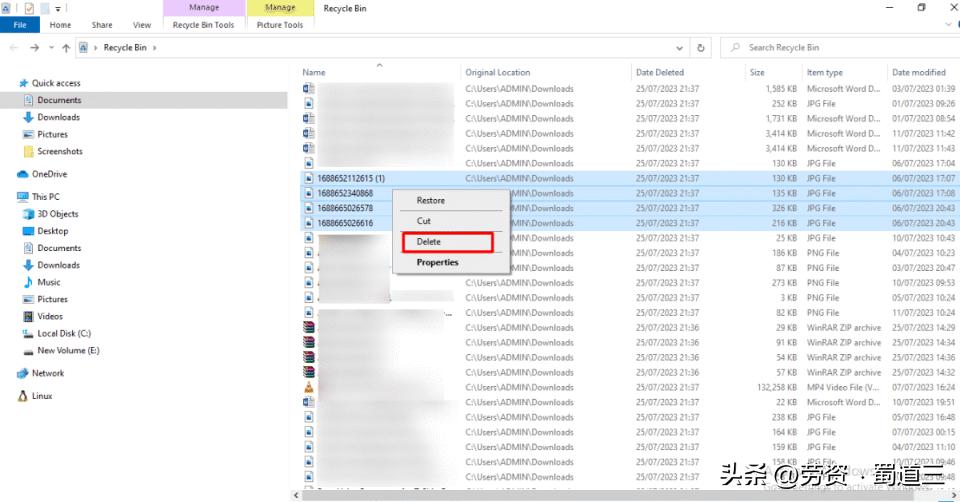Switch to the Home ribbon tab
This screenshot has width=960, height=502.
[x=60, y=25]
